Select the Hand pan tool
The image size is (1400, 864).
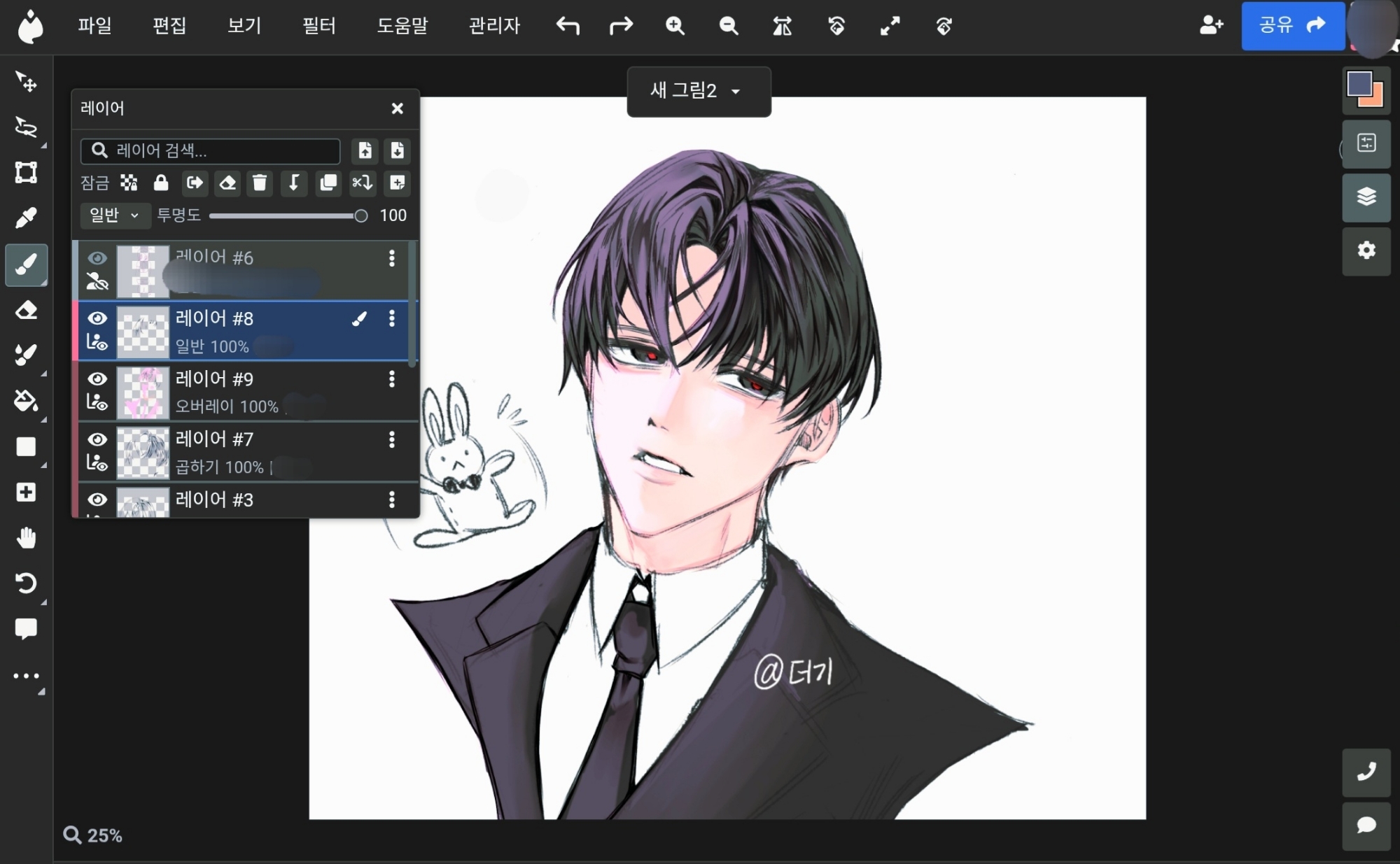pos(26,538)
